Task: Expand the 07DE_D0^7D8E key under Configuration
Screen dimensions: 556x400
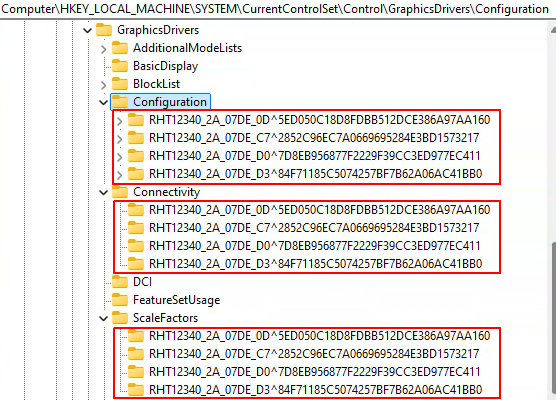Action: point(119,157)
